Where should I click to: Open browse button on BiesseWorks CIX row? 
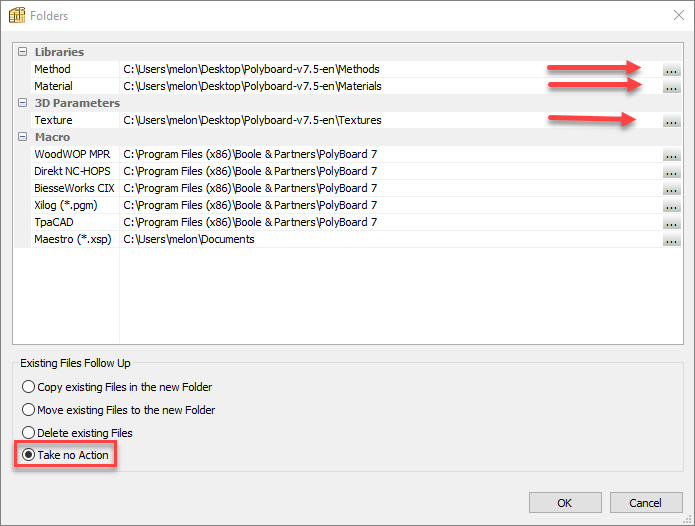click(x=672, y=189)
